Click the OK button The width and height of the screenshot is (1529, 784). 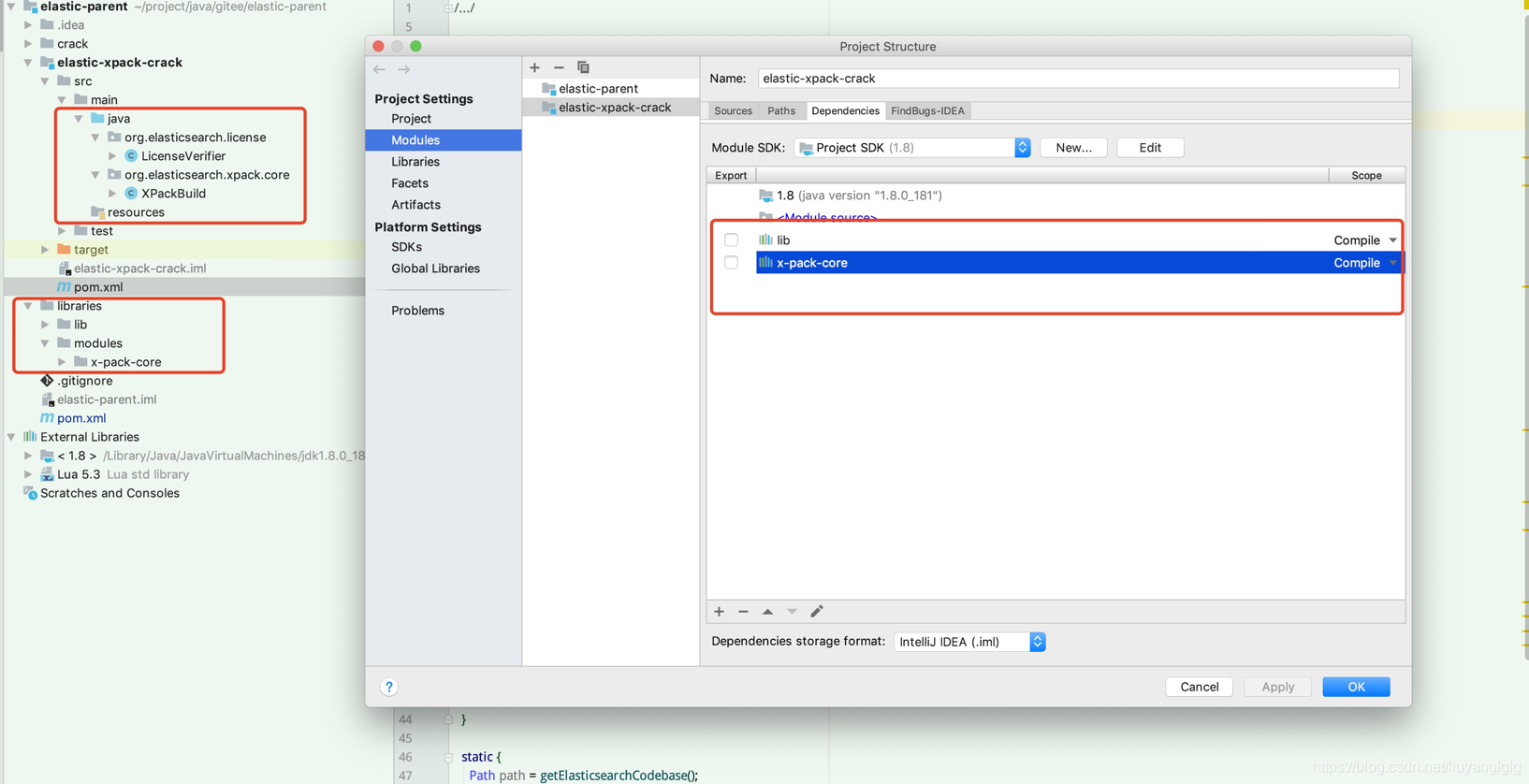1356,687
